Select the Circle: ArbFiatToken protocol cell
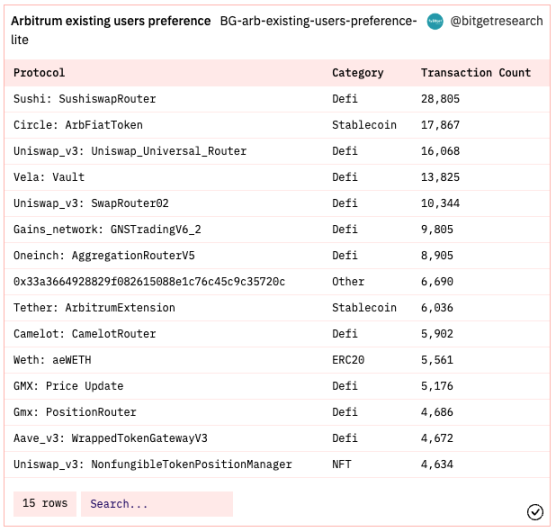The image size is (556, 532). click(x=78, y=125)
